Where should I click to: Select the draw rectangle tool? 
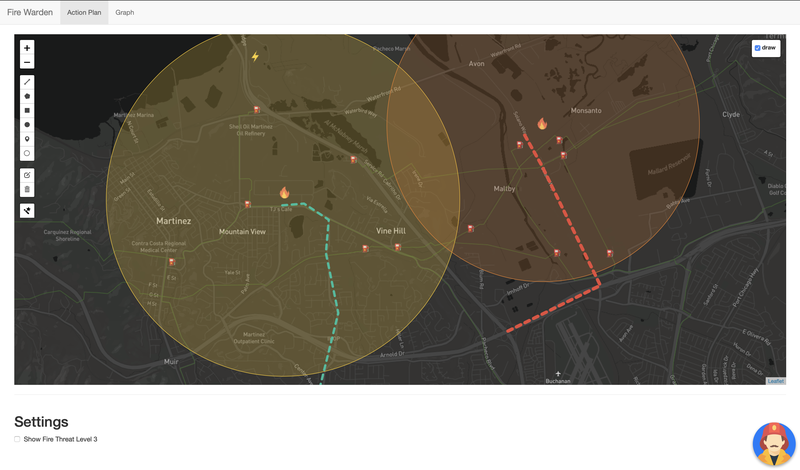coord(27,110)
